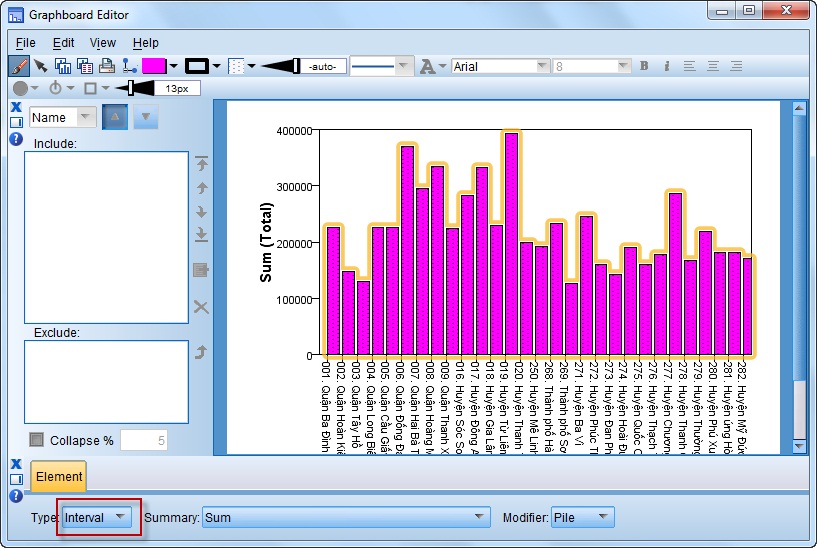Viewport: 817px width, 548px height.
Task: Switch to the Element tab
Action: point(59,477)
